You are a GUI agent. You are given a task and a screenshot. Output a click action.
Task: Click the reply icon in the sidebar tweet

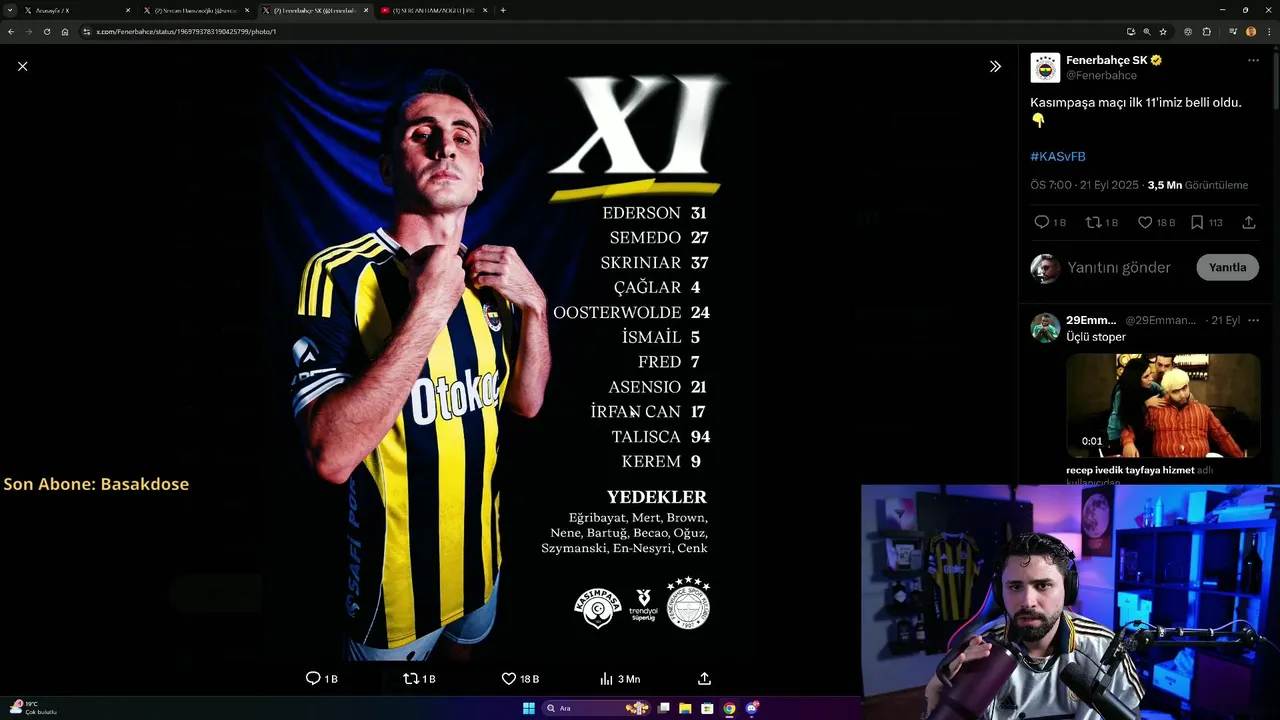click(1041, 222)
